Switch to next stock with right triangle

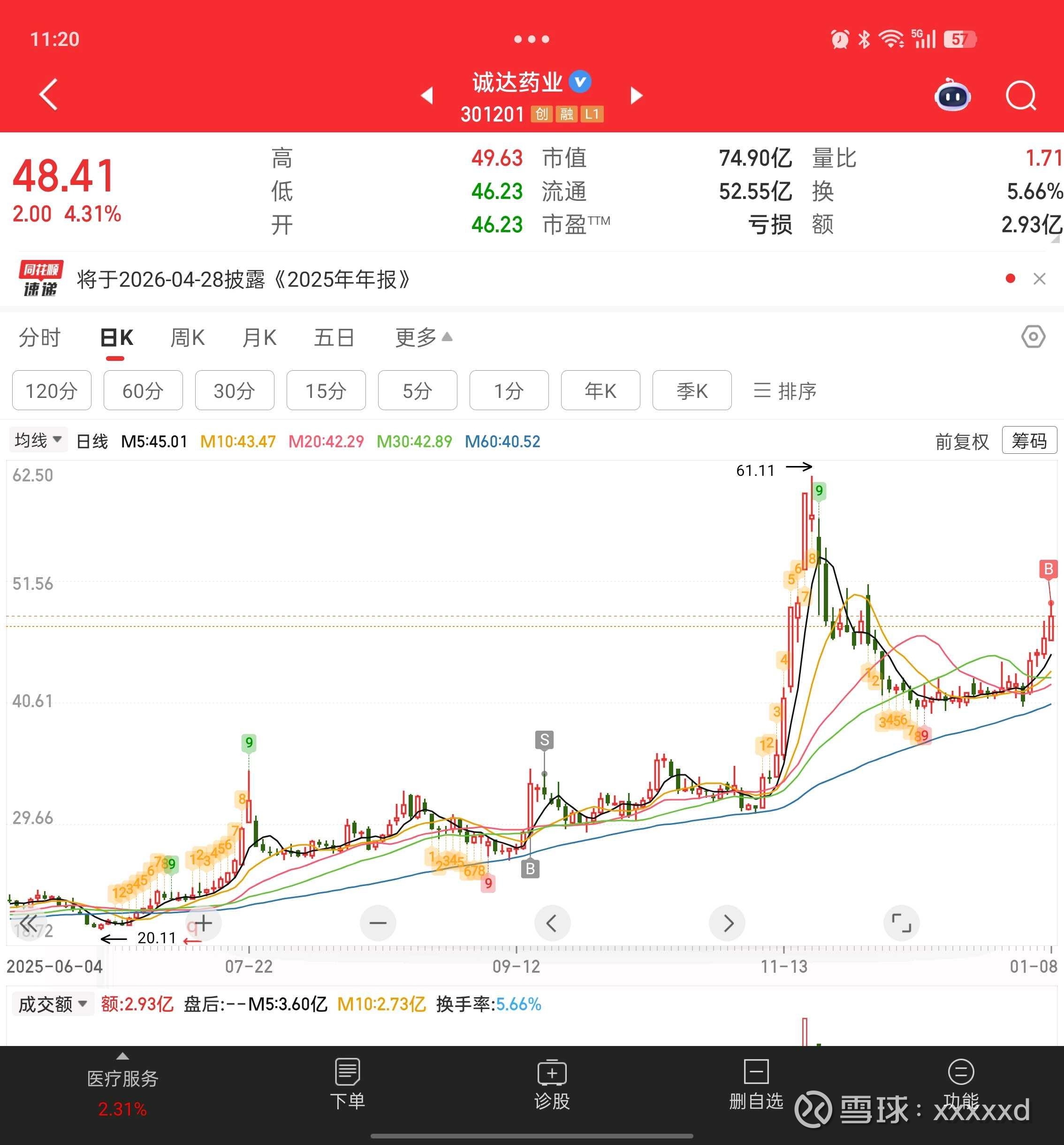[636, 96]
